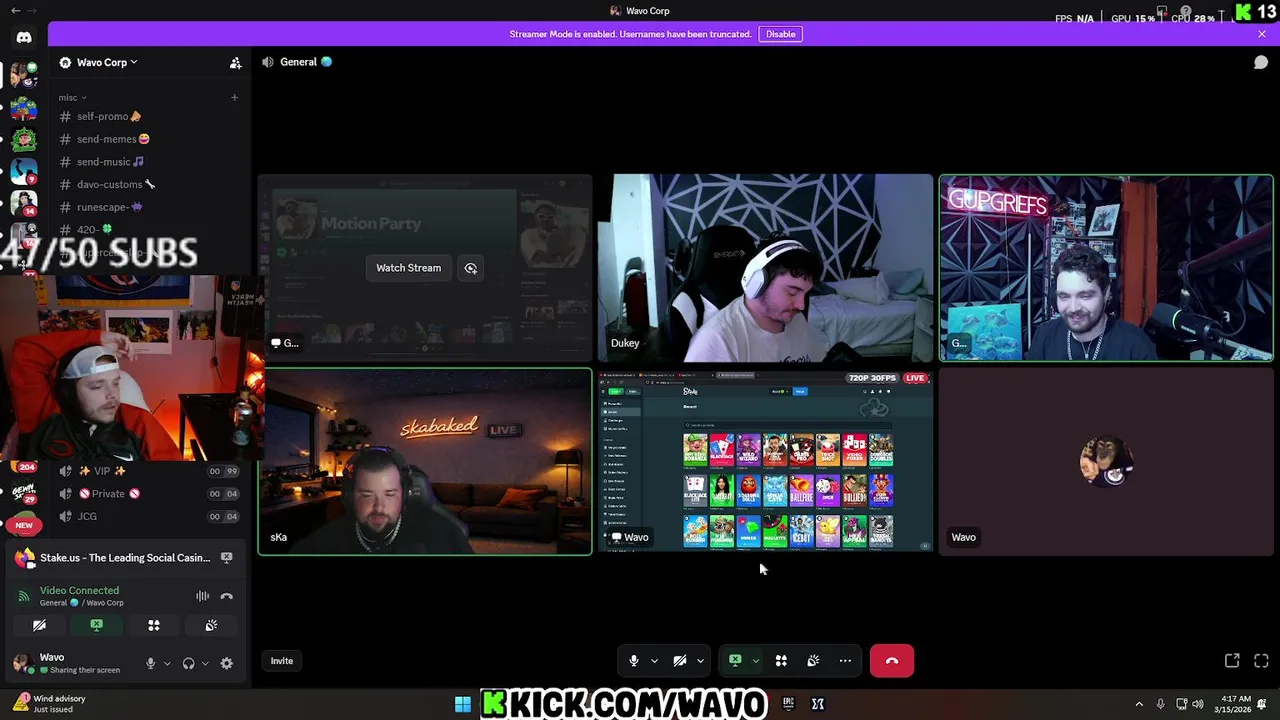This screenshot has height=720, width=1280.
Task: Open screen share options arrow in call bar
Action: click(755, 661)
